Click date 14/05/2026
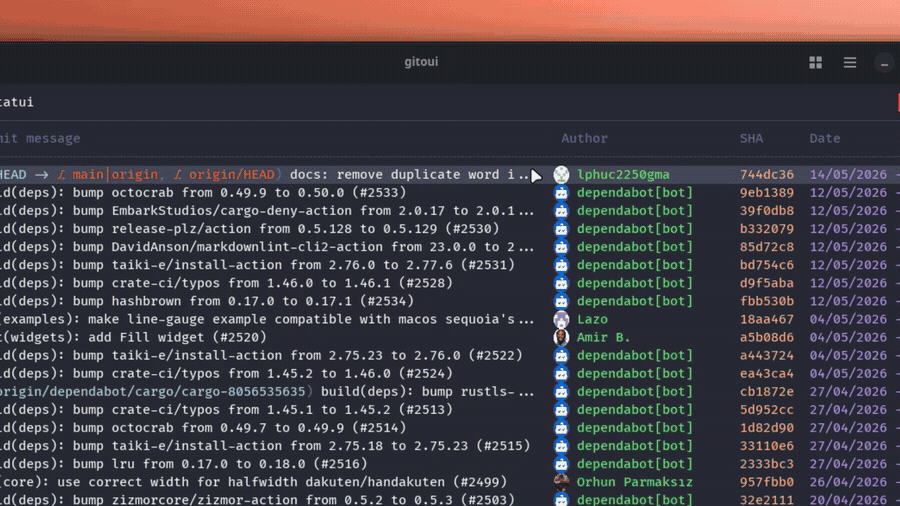Image resolution: width=900 pixels, height=506 pixels. coord(848,174)
